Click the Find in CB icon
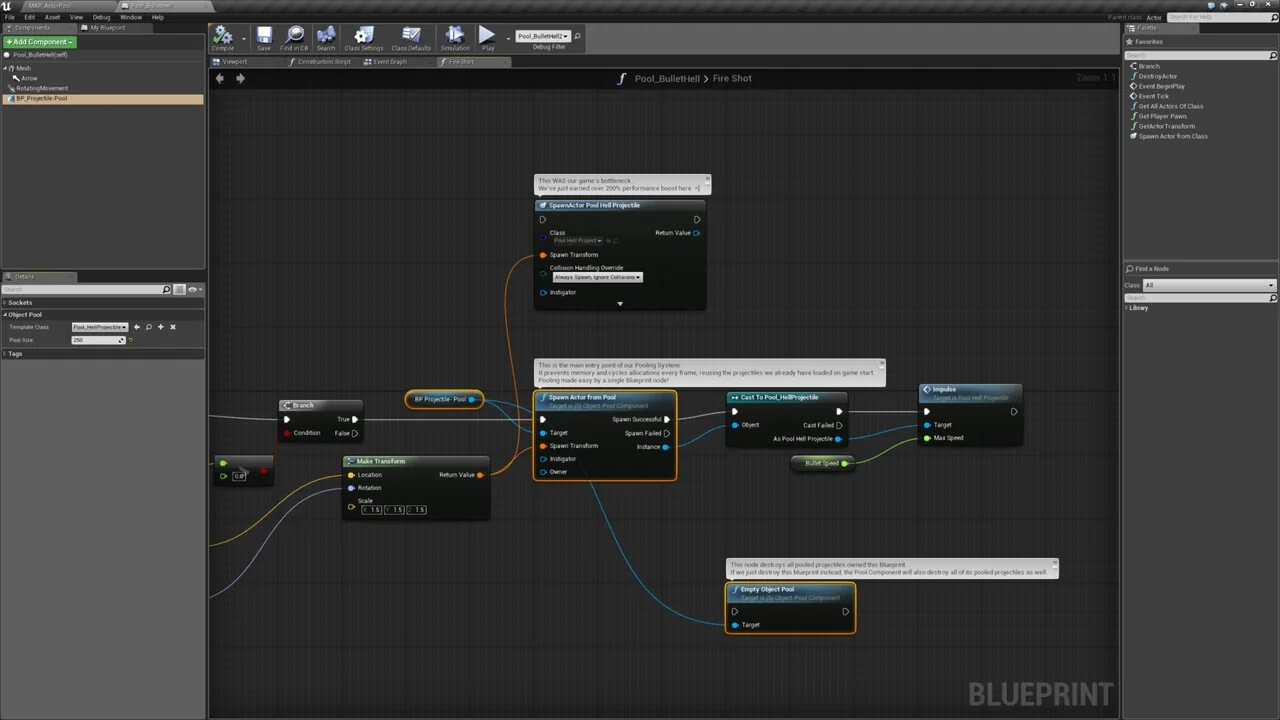The image size is (1280, 720). point(295,37)
